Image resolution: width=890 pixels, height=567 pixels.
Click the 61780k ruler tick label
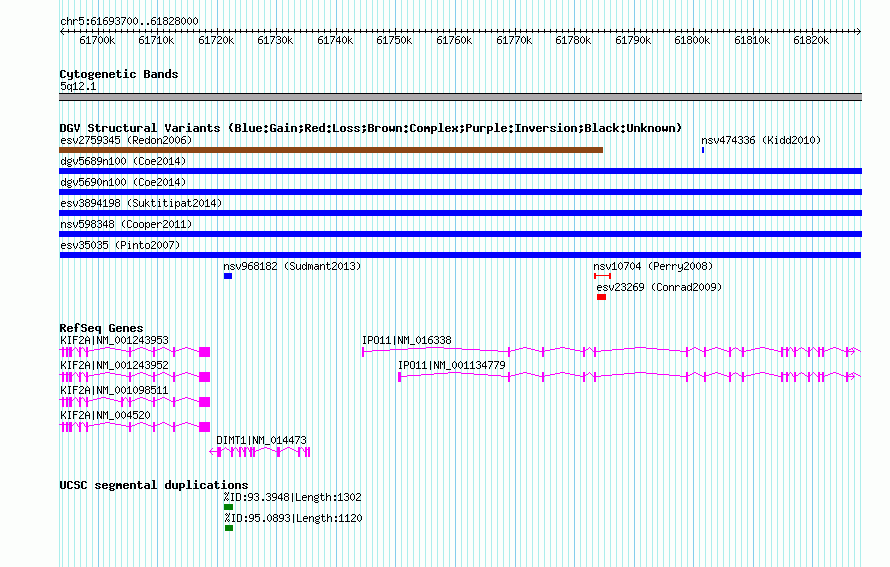573,41
